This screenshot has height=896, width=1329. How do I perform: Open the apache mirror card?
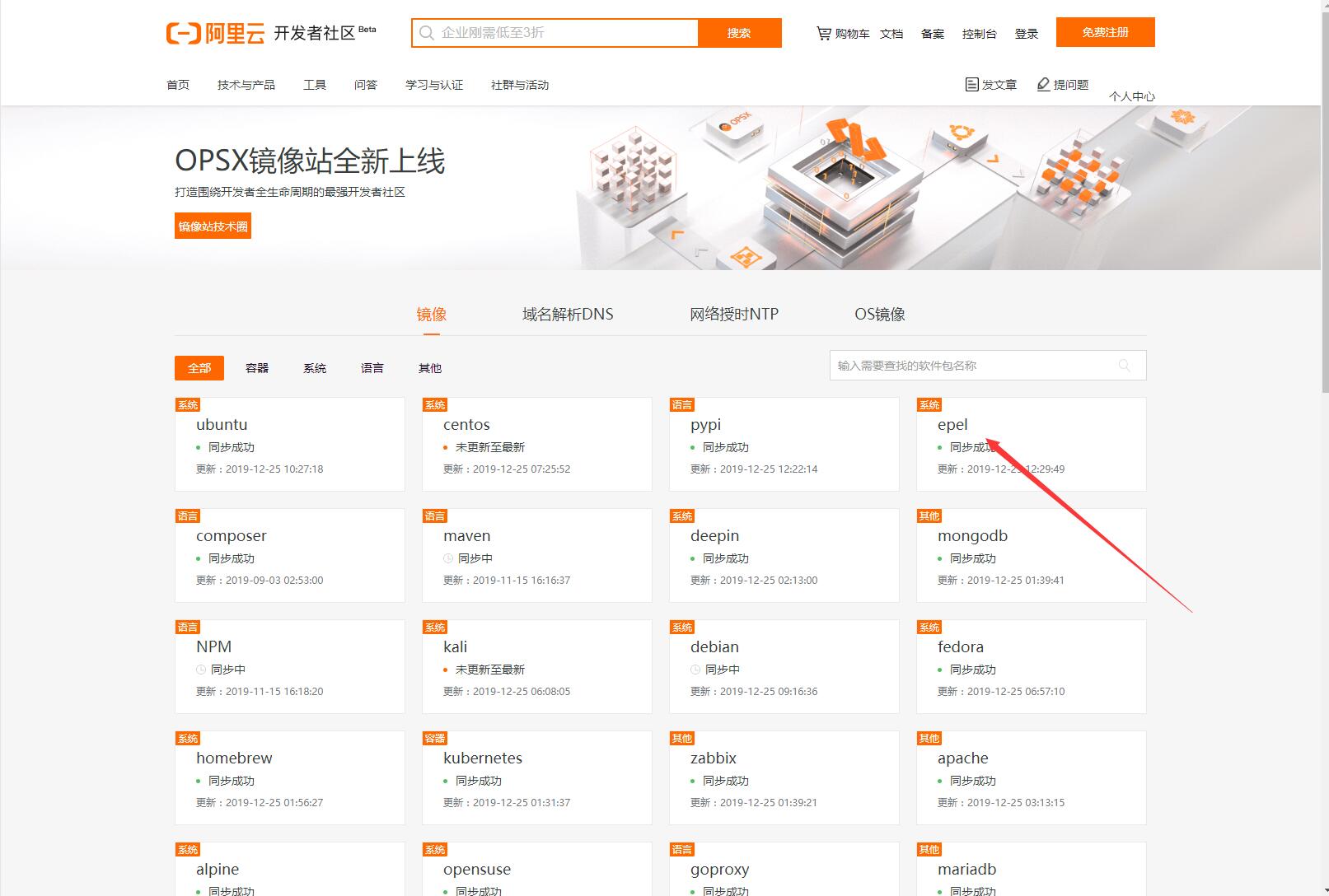tap(1032, 778)
